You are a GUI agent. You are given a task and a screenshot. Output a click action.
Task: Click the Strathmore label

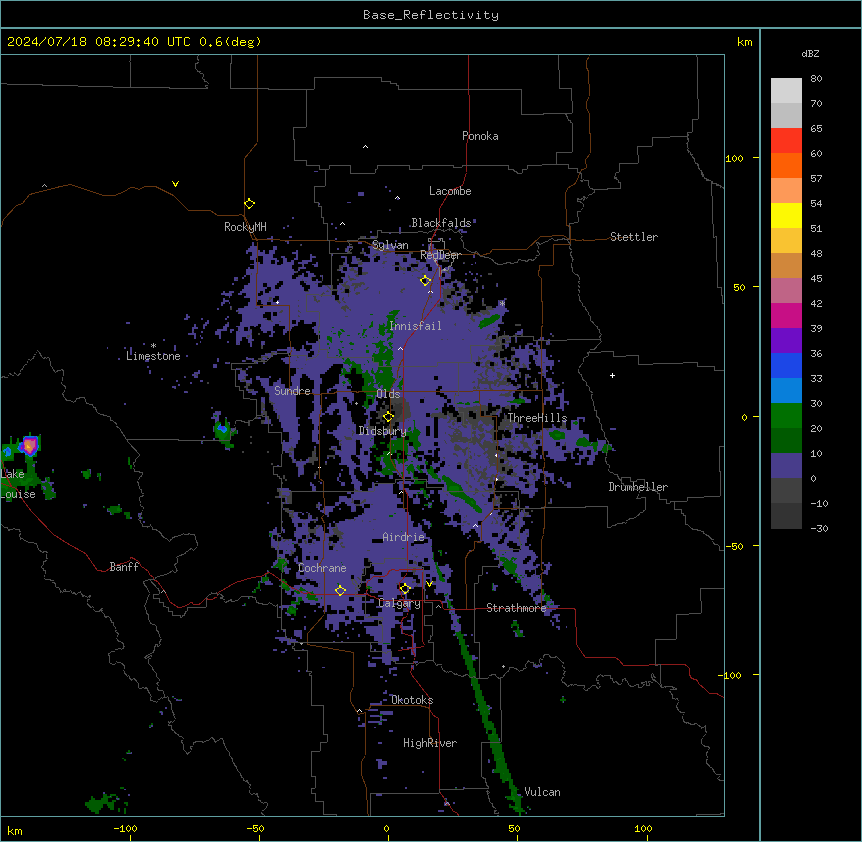(516, 608)
